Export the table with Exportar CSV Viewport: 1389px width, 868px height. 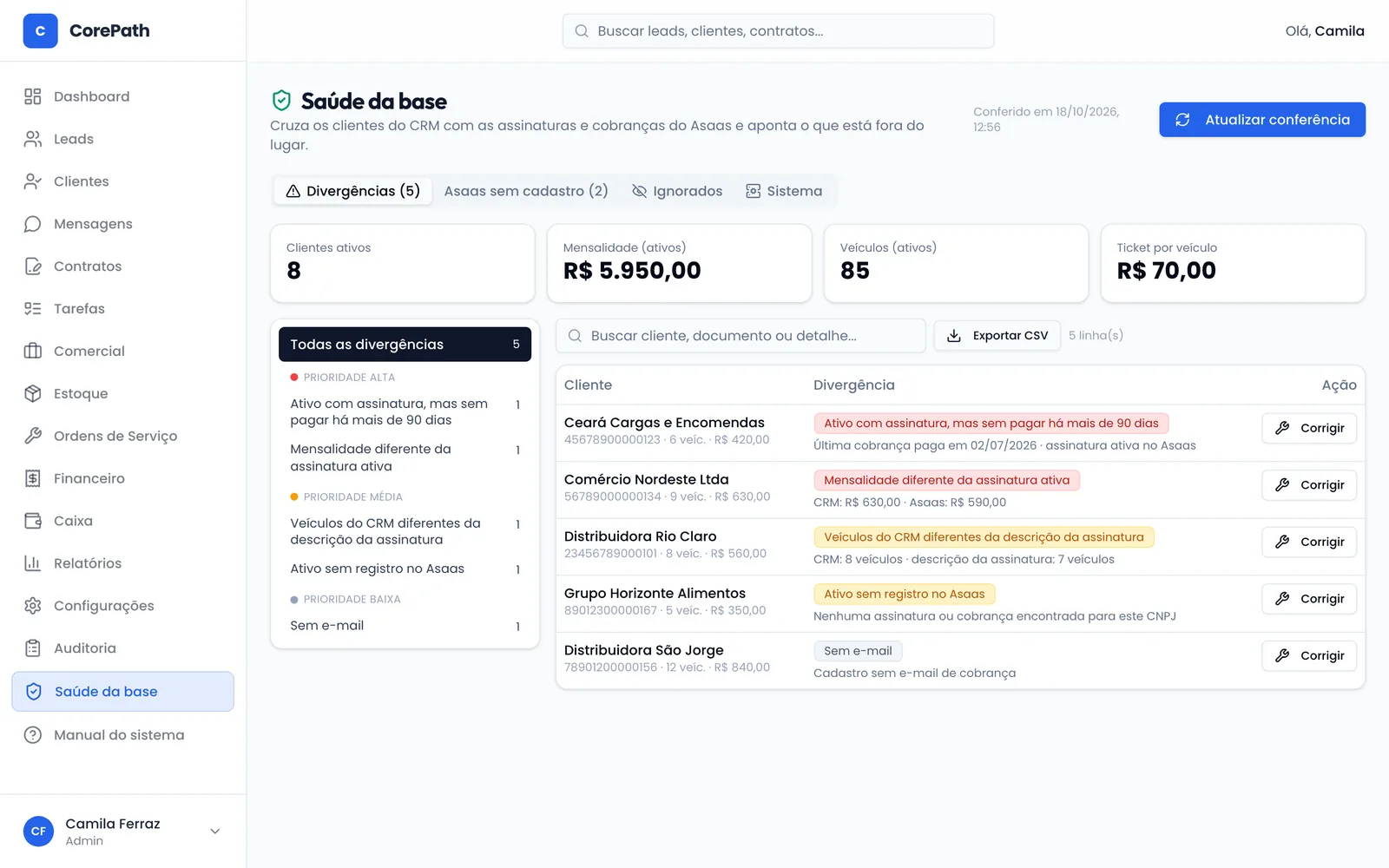pyautogui.click(x=997, y=336)
